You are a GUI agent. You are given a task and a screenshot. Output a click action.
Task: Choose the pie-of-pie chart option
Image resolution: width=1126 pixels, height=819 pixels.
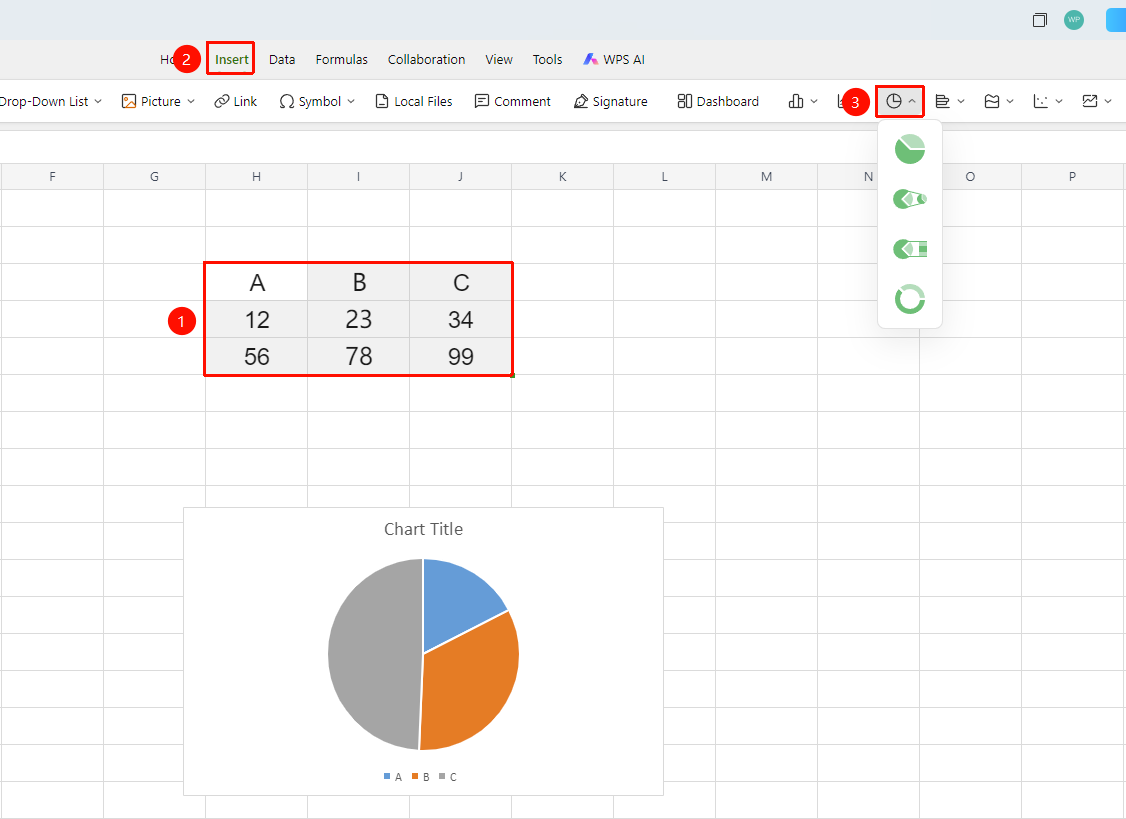pyautogui.click(x=910, y=199)
